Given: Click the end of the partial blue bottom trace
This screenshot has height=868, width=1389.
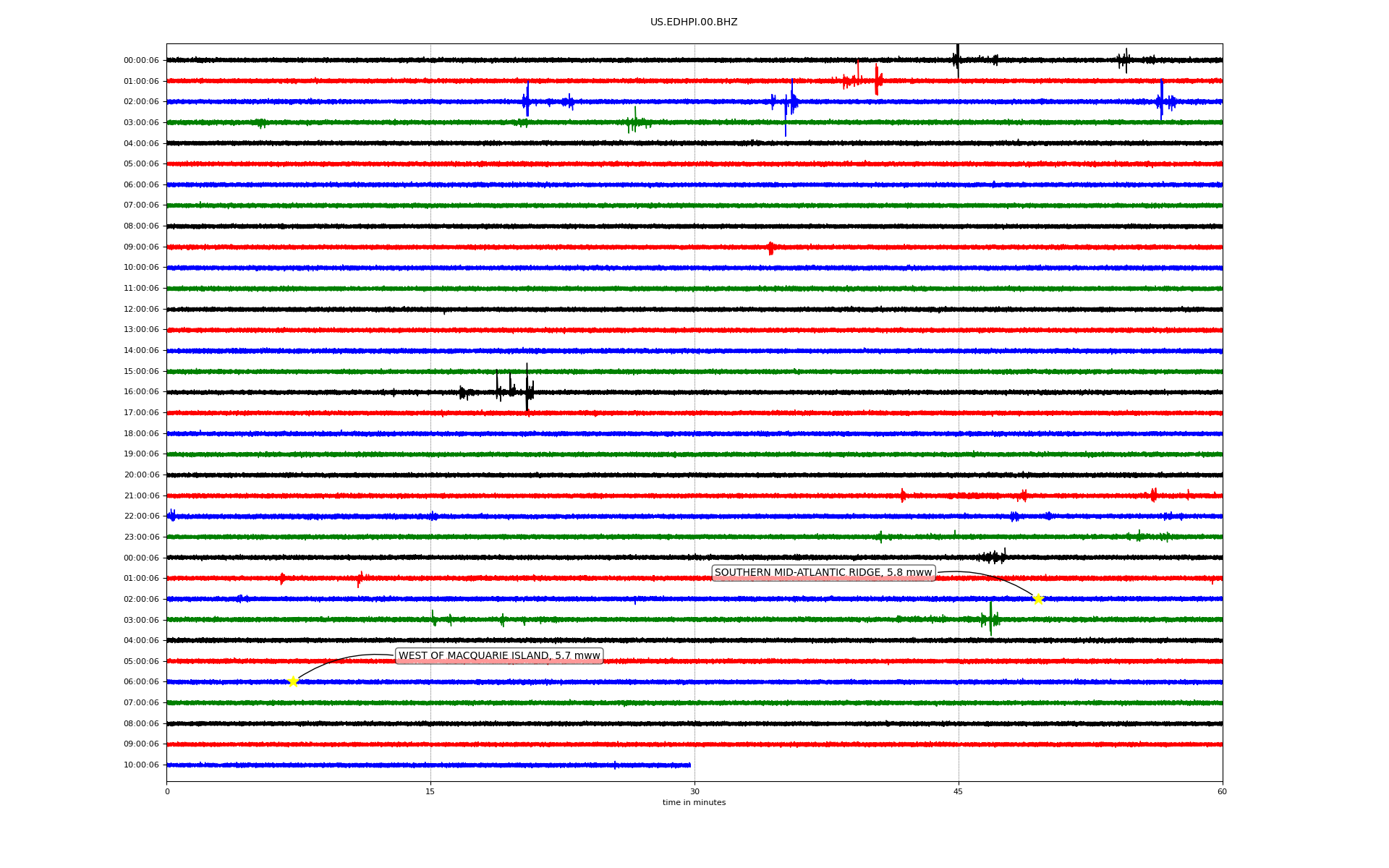Looking at the screenshot, I should [x=689, y=765].
